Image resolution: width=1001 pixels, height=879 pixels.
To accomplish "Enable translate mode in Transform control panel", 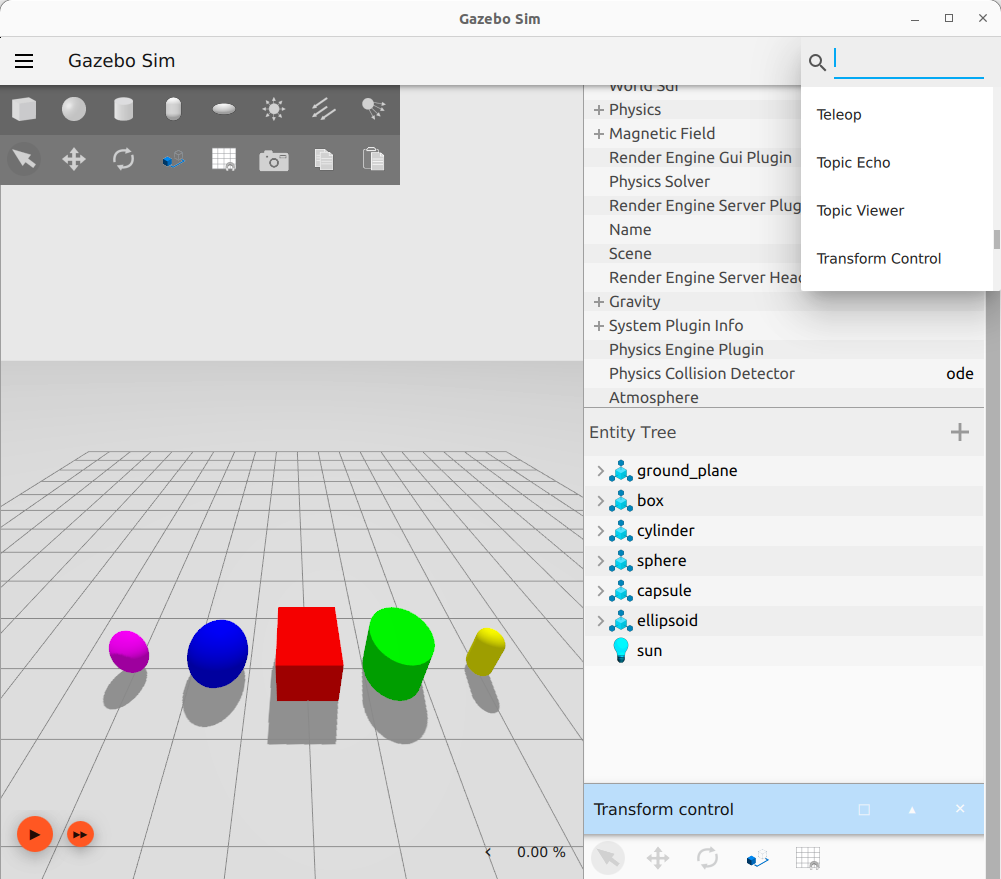I will (657, 857).
